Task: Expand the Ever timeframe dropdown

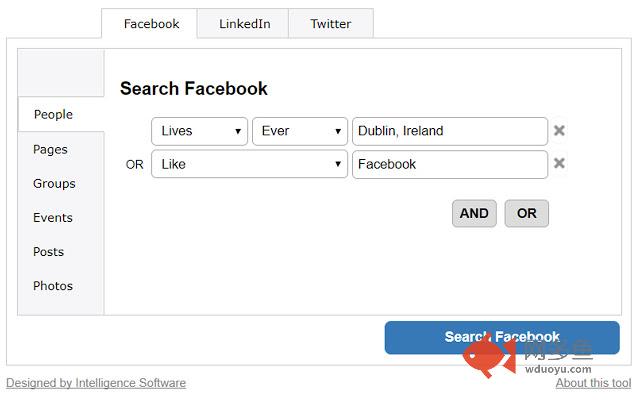Action: 299,131
